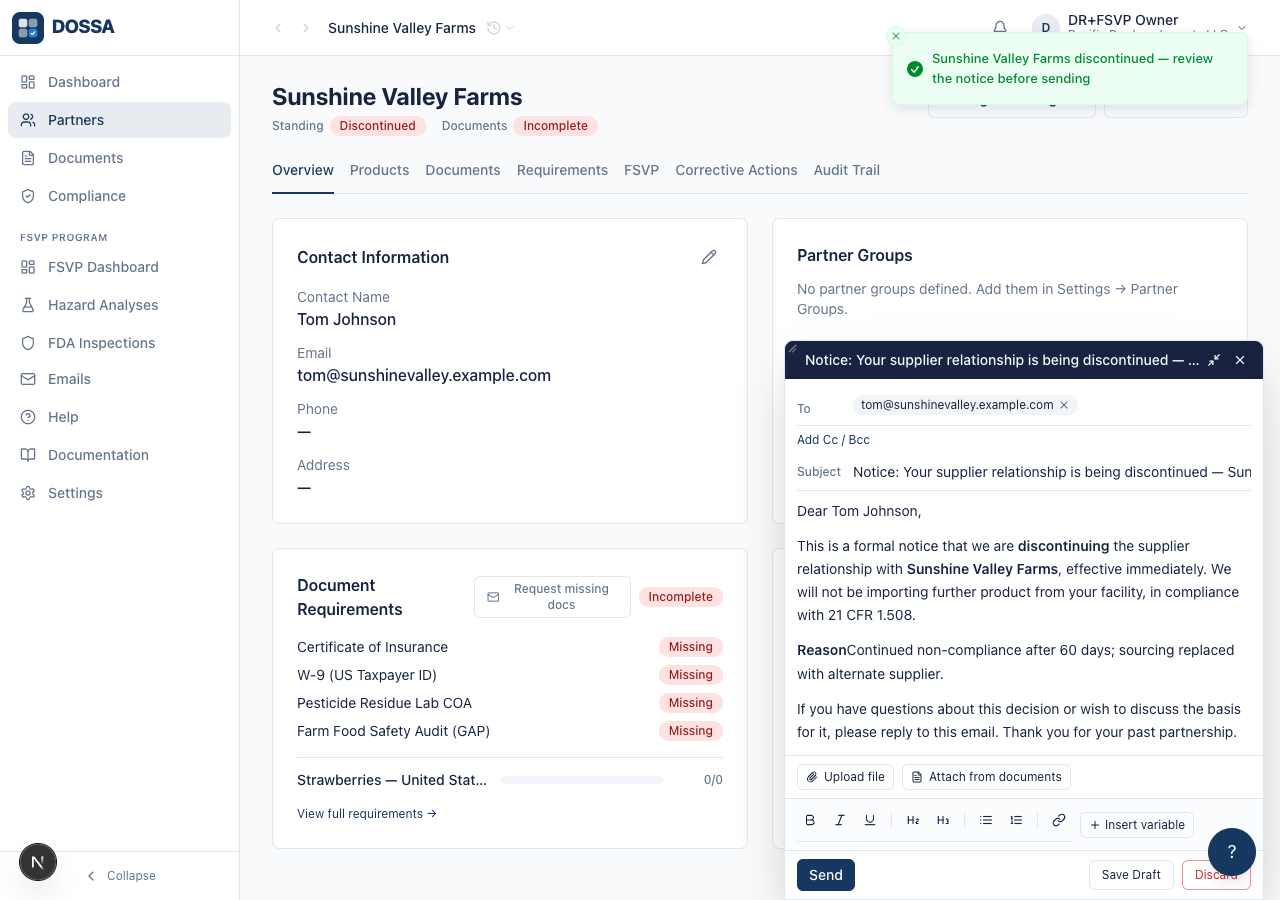Click Attach from documents button
The image size is (1280, 900).
click(x=986, y=777)
